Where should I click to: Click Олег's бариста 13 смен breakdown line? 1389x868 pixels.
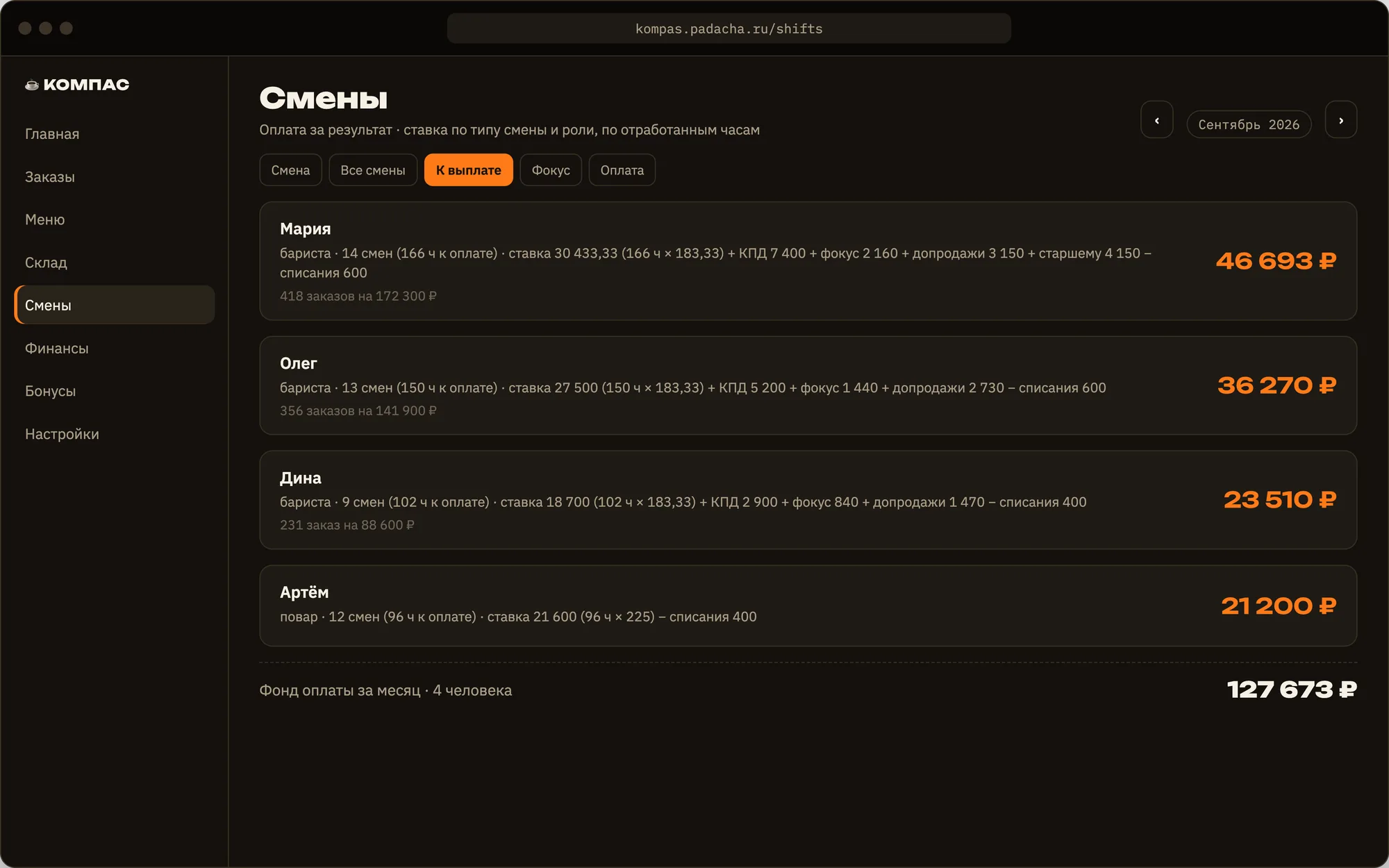(693, 387)
